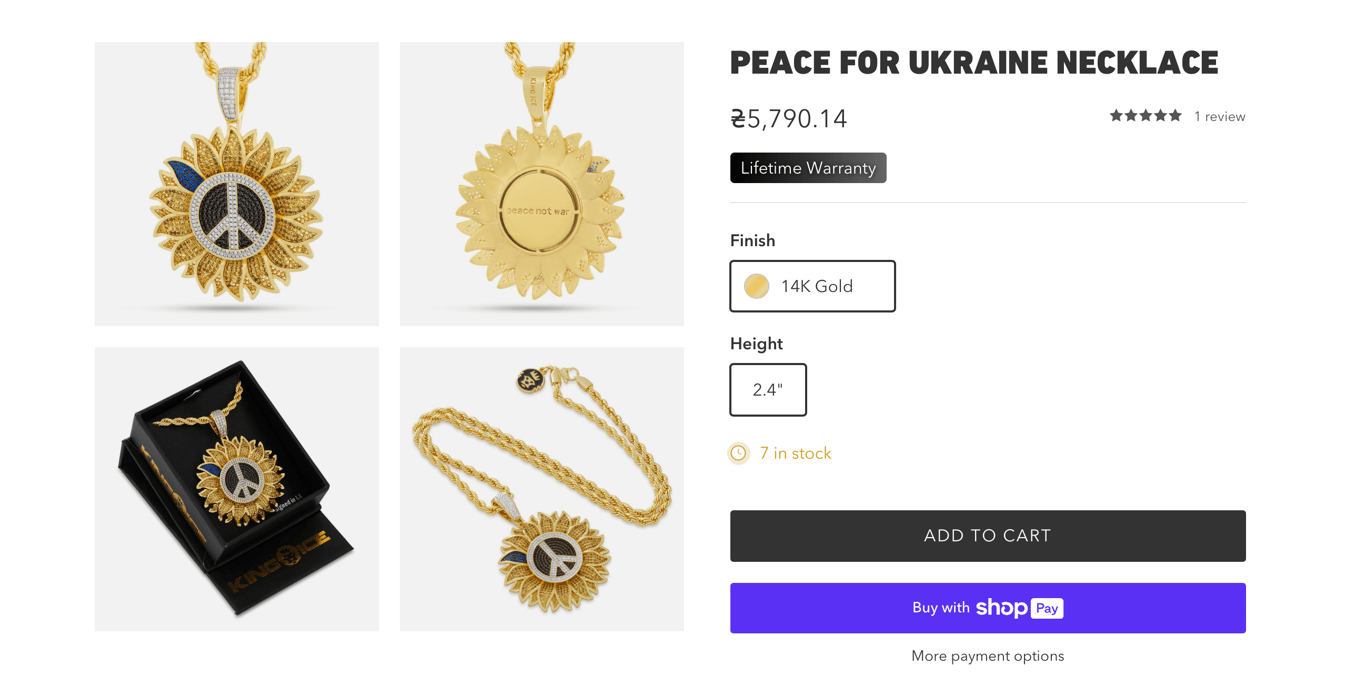Select the 2.4" height option

768,390
